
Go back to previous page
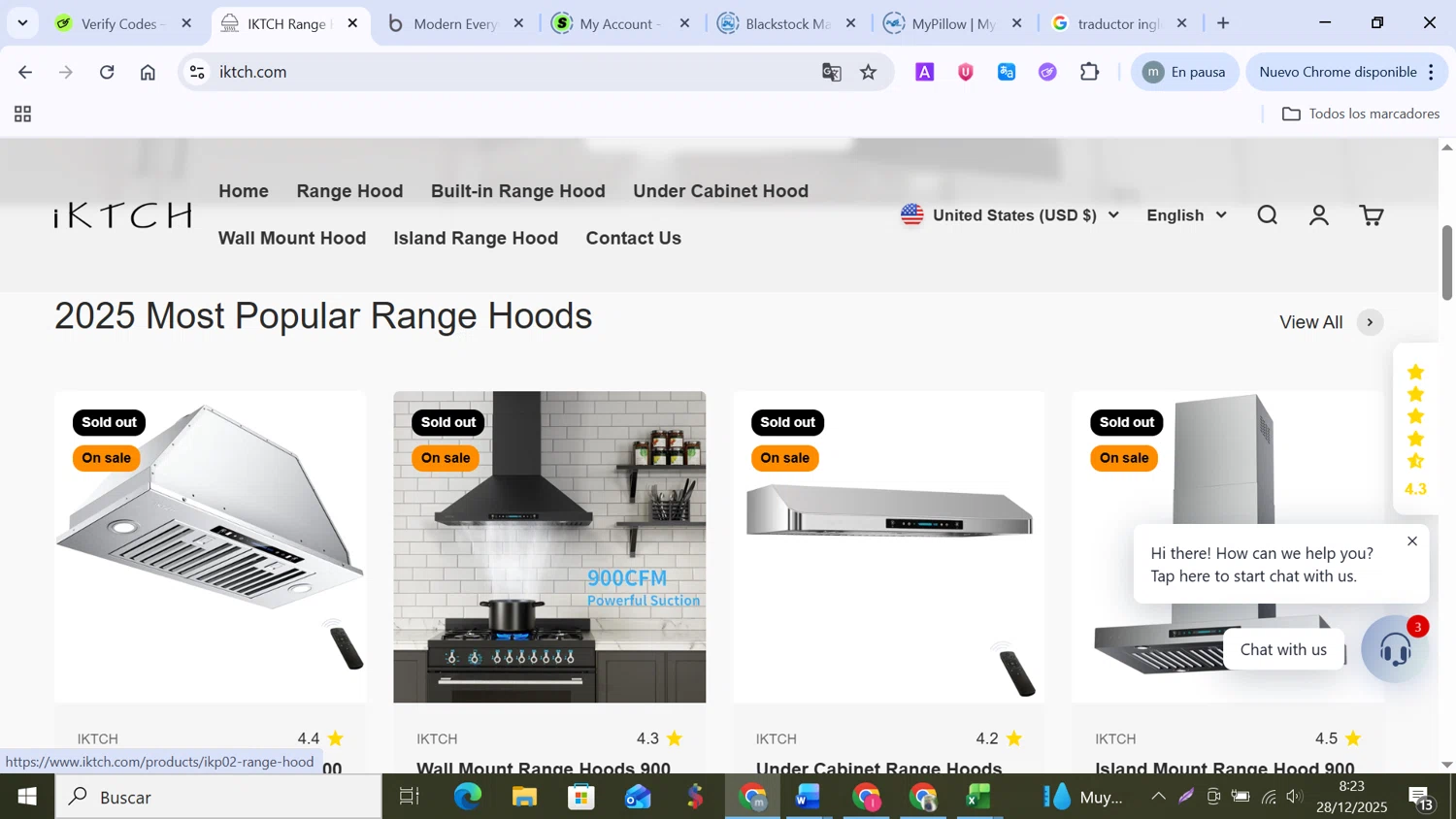pyautogui.click(x=25, y=72)
